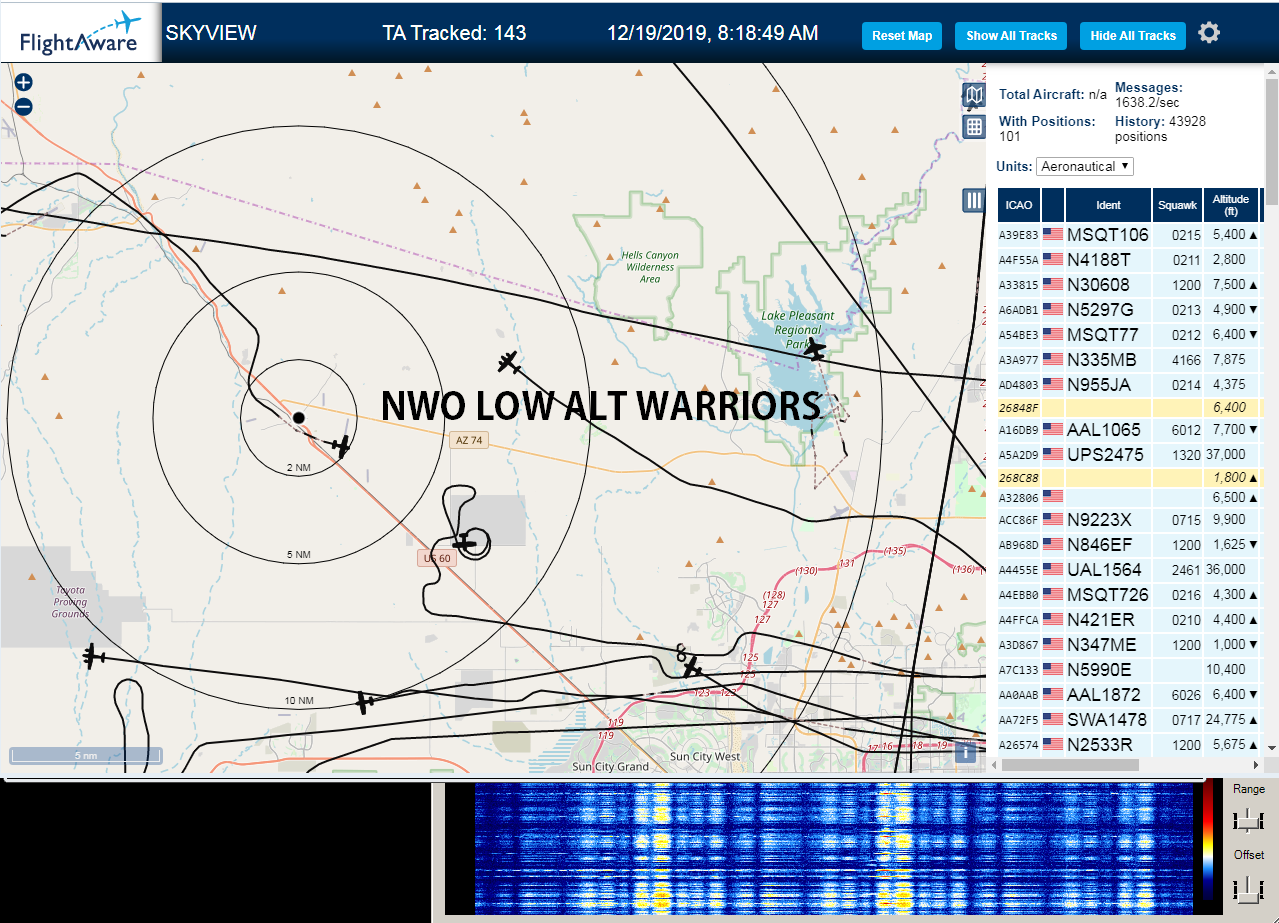Click the TA Tracked: 143 text
1279x923 pixels.
454,33
